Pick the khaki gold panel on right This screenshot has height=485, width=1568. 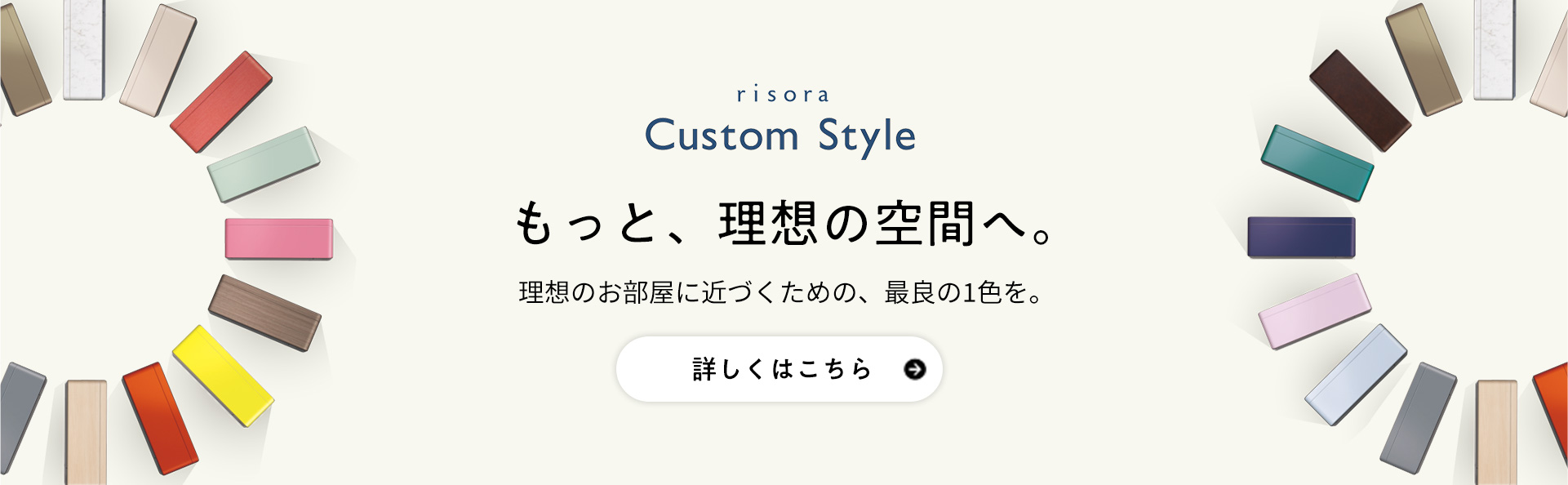[1424, 59]
